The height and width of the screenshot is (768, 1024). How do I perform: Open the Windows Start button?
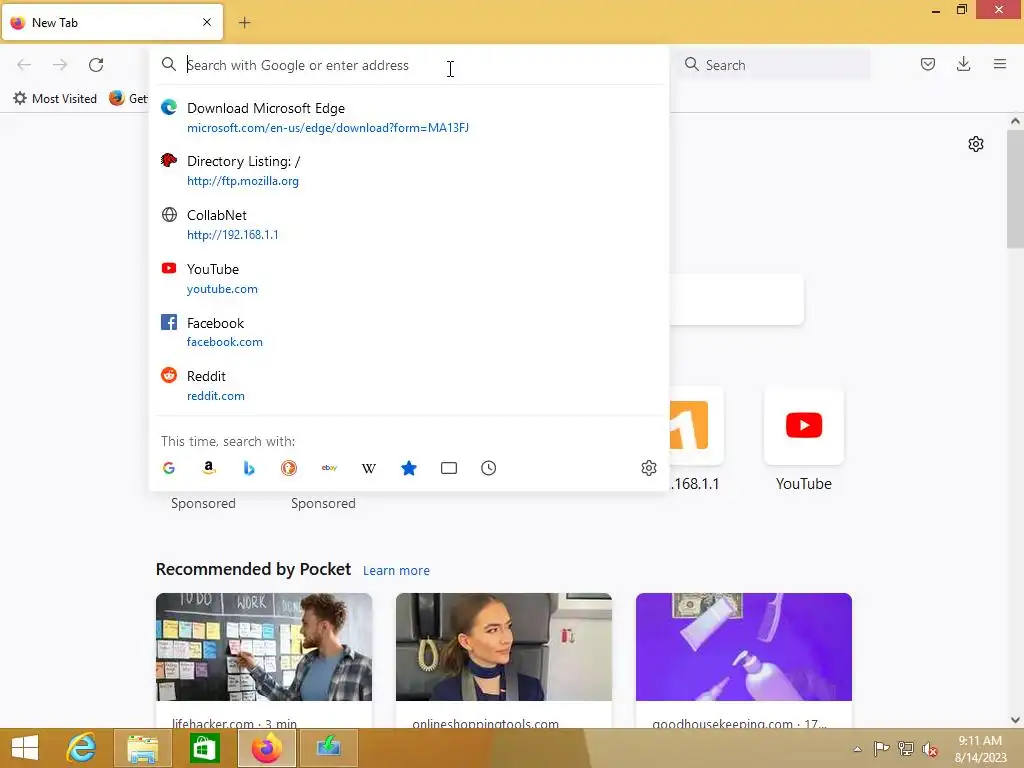click(x=25, y=748)
